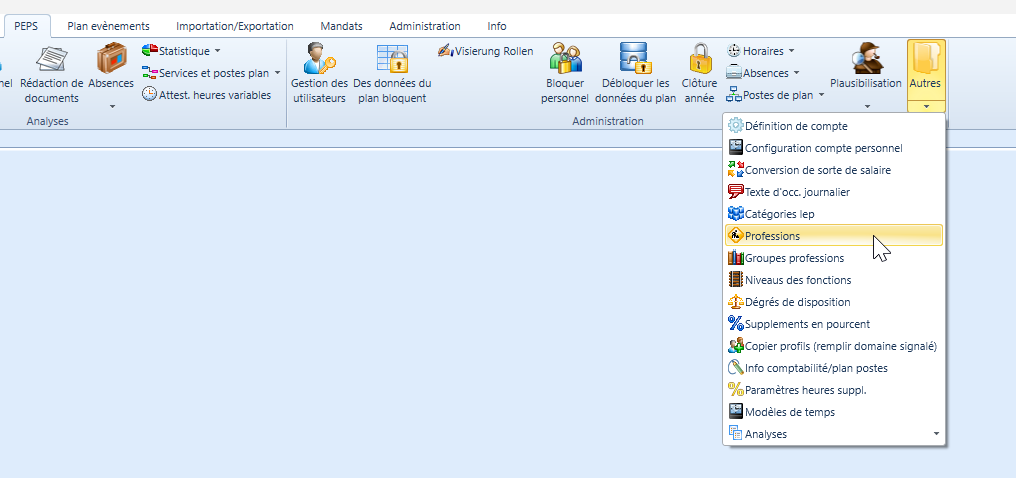The height and width of the screenshot is (478, 1016).
Task: Open the Postes de plan dropdown
Action: click(x=775, y=95)
